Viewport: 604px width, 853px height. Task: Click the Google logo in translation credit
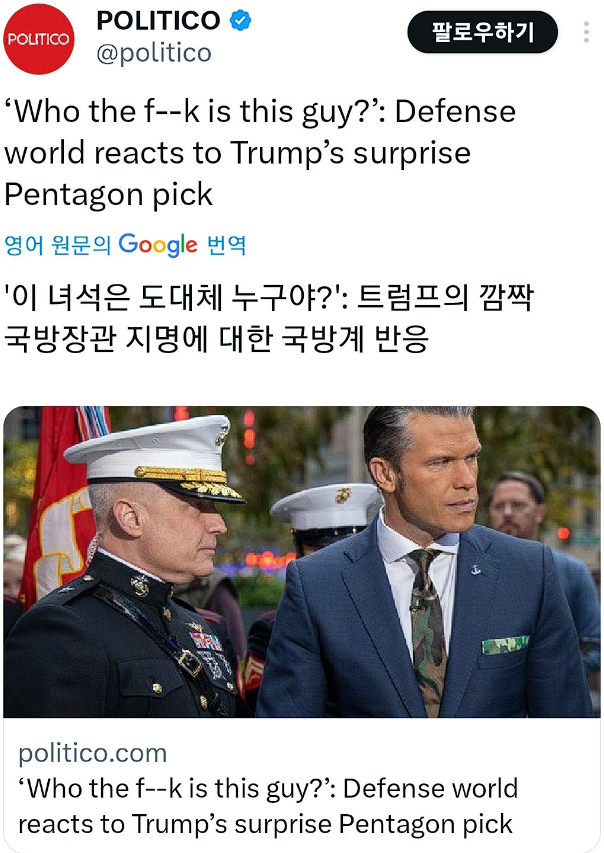click(x=158, y=245)
